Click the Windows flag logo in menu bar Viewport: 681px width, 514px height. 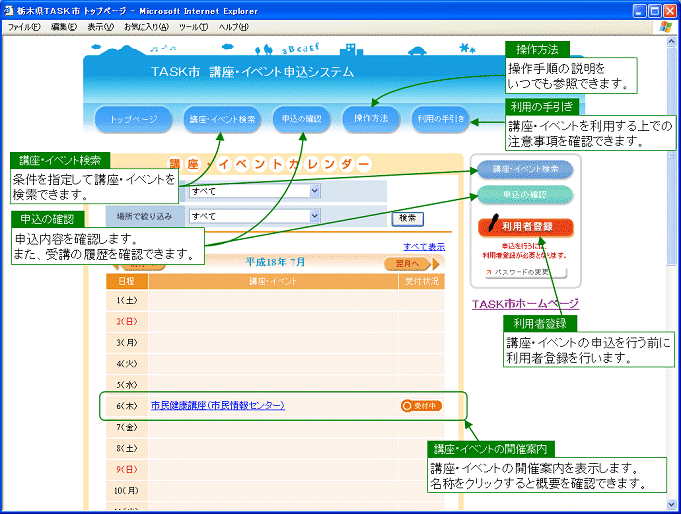point(665,27)
